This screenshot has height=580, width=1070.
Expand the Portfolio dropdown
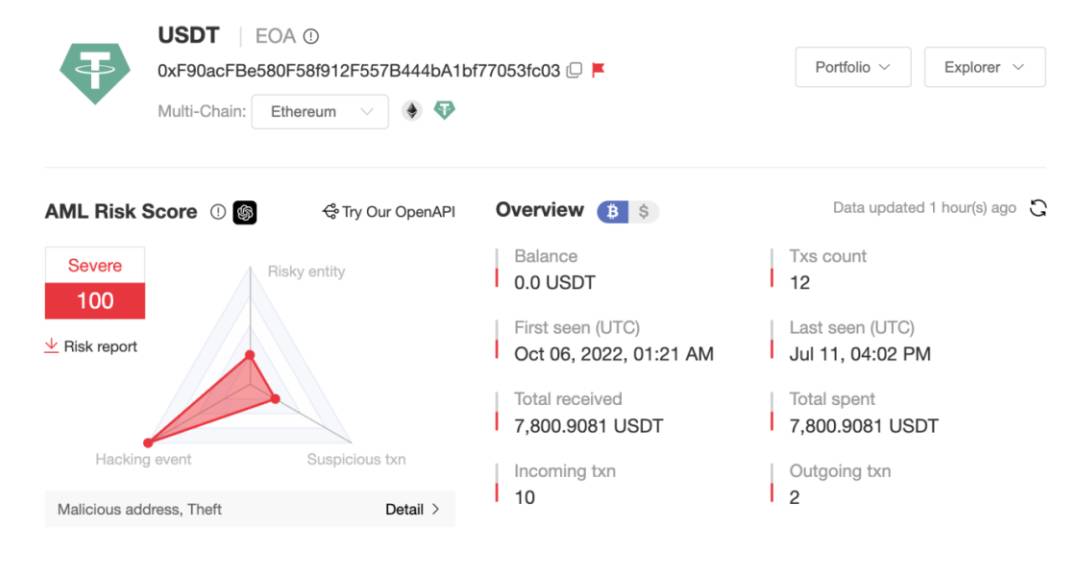853,67
